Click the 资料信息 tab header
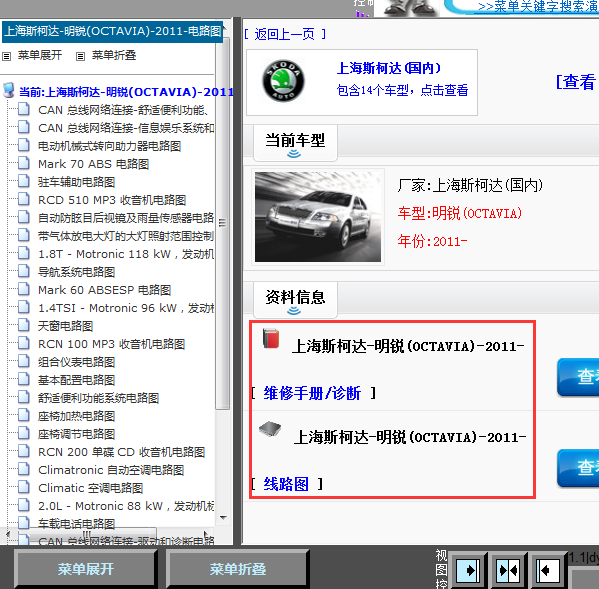Viewport: 599px width, 589px height. click(295, 299)
